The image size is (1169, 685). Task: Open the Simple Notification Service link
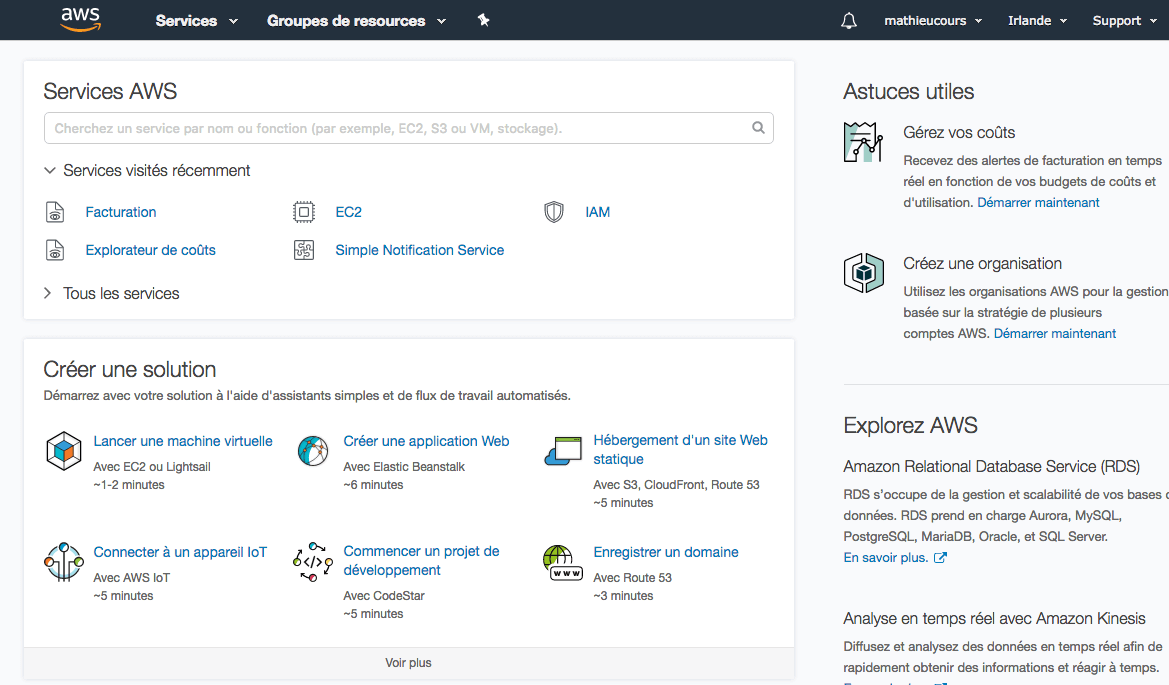coord(419,250)
